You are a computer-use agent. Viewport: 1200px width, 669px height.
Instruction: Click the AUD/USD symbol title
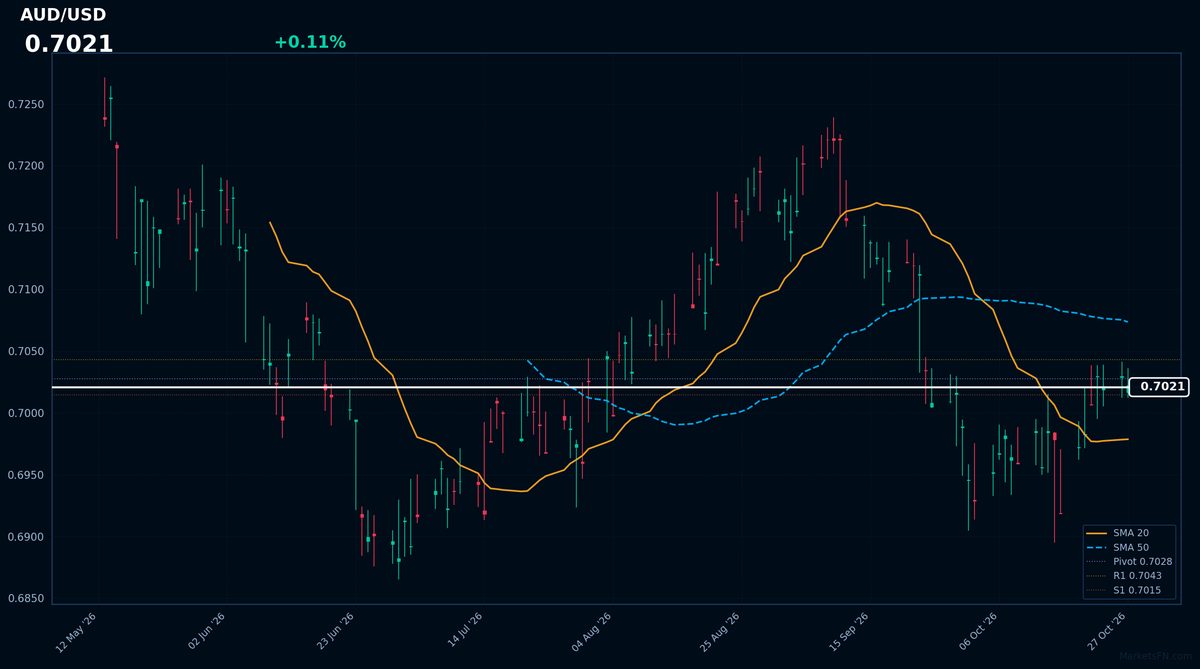coord(63,15)
